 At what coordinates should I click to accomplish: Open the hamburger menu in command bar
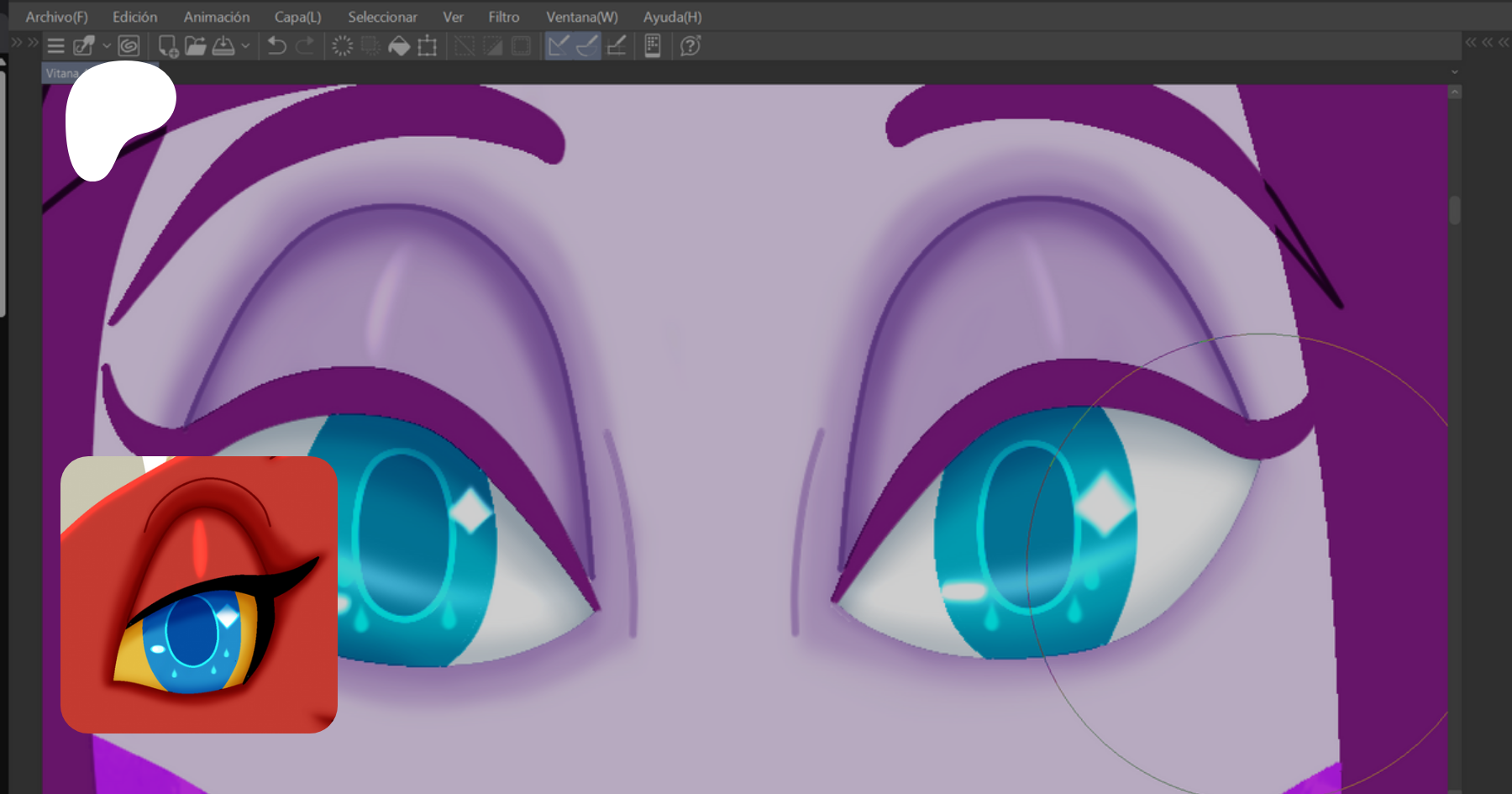coord(55,46)
